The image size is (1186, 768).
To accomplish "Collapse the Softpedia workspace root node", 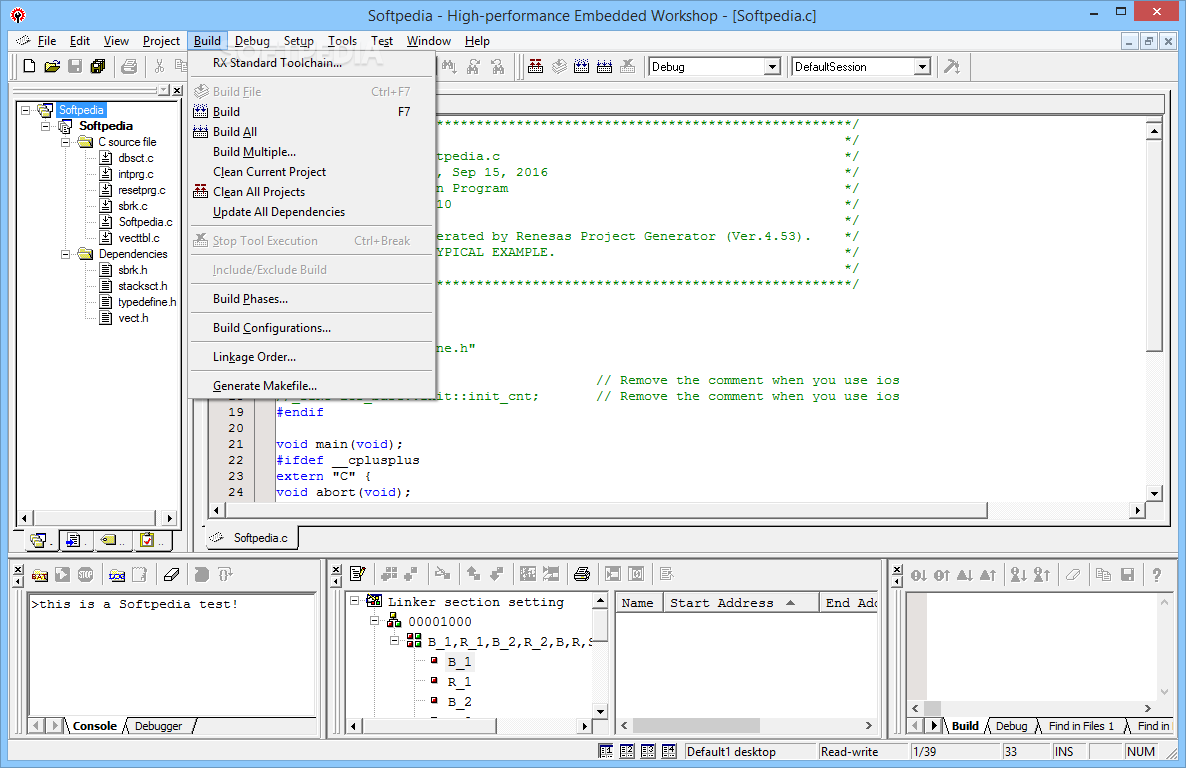I will [x=26, y=110].
